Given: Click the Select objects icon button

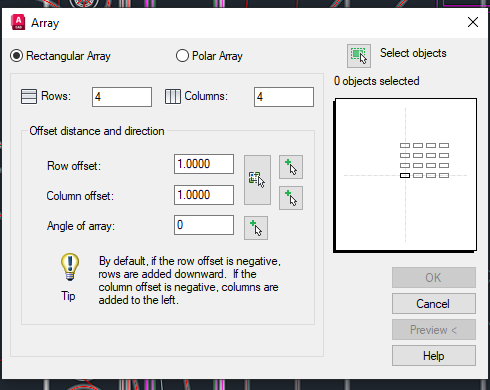Looking at the screenshot, I should [359, 56].
